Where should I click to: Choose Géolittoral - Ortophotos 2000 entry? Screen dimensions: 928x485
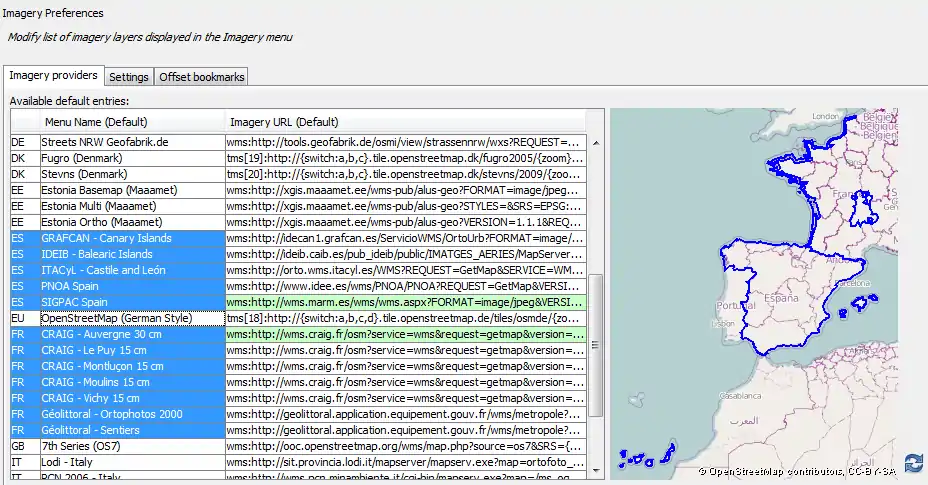click(112, 414)
